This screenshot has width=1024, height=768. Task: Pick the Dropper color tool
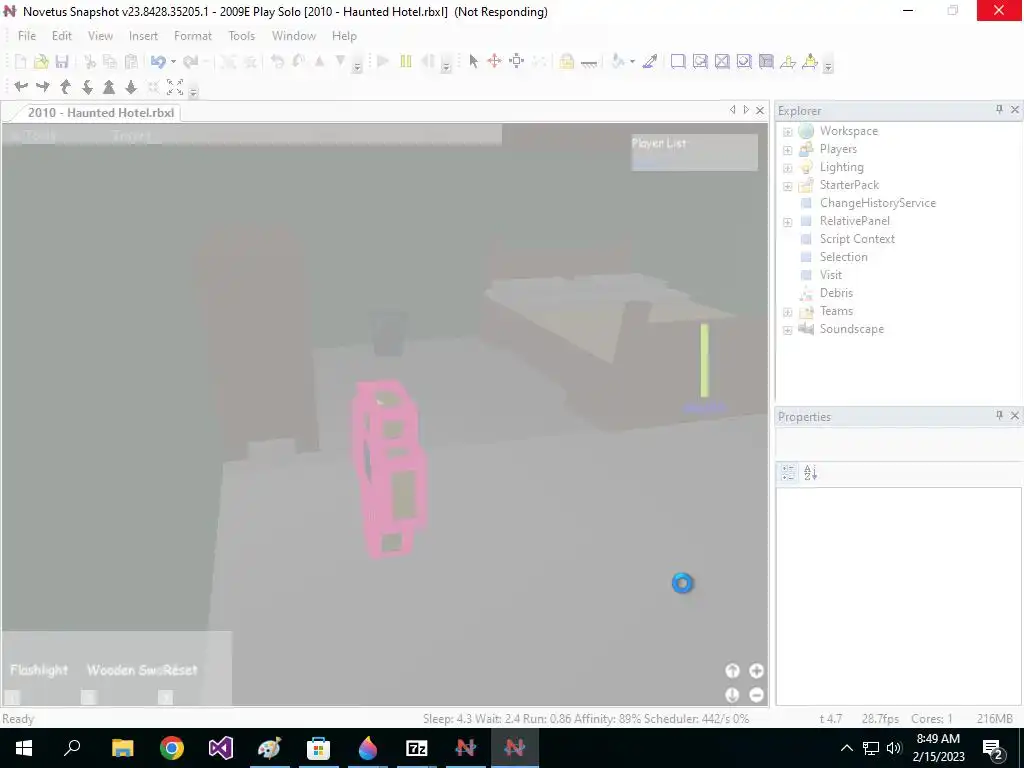[x=650, y=61]
